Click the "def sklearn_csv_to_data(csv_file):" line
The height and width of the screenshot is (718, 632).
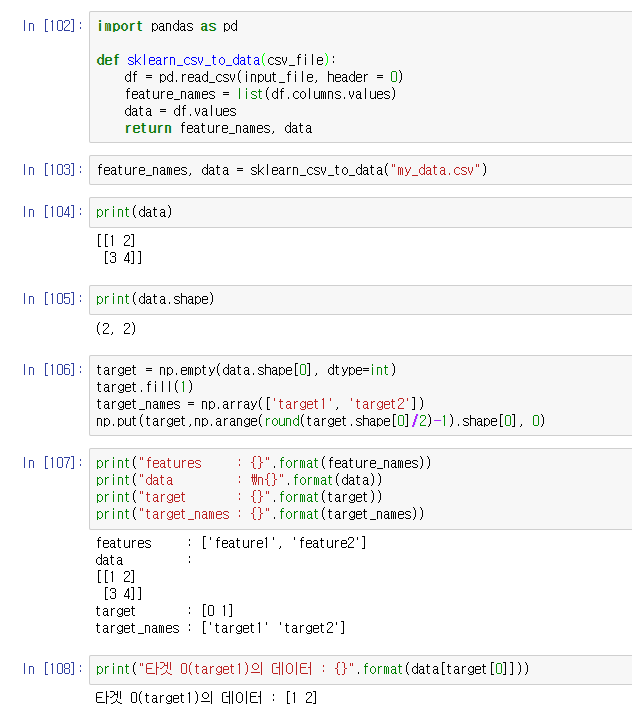click(216, 60)
